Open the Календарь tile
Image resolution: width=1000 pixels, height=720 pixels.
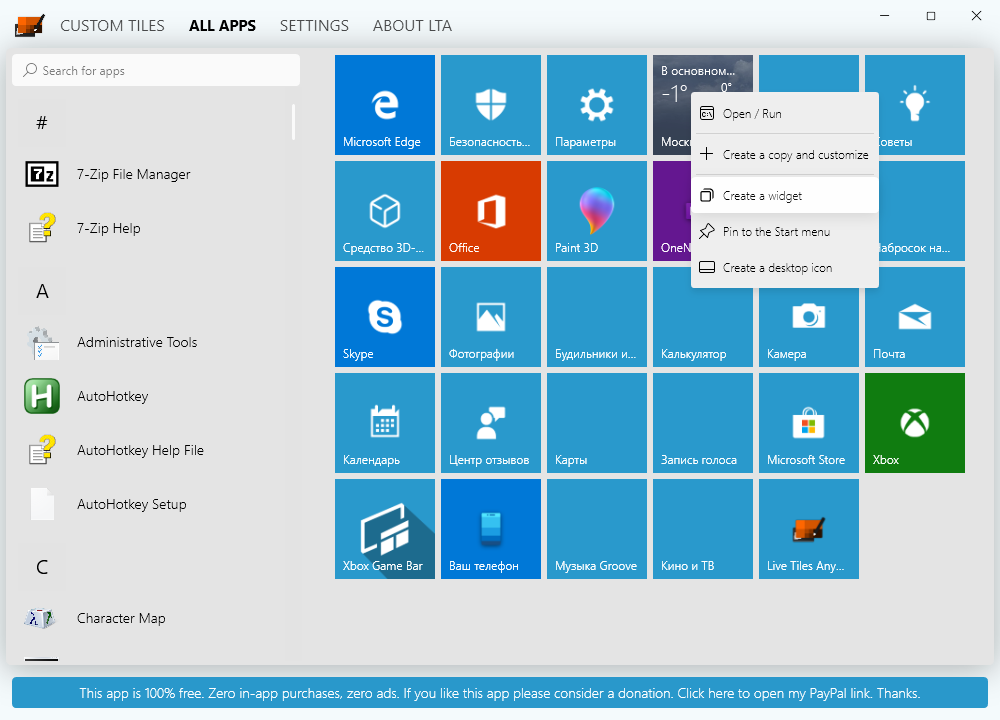(x=385, y=422)
